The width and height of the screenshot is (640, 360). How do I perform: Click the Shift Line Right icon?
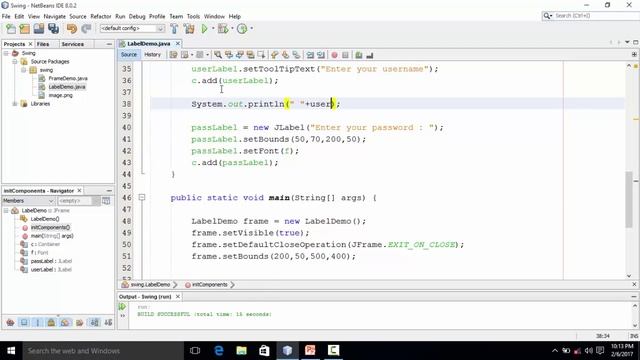(321, 55)
